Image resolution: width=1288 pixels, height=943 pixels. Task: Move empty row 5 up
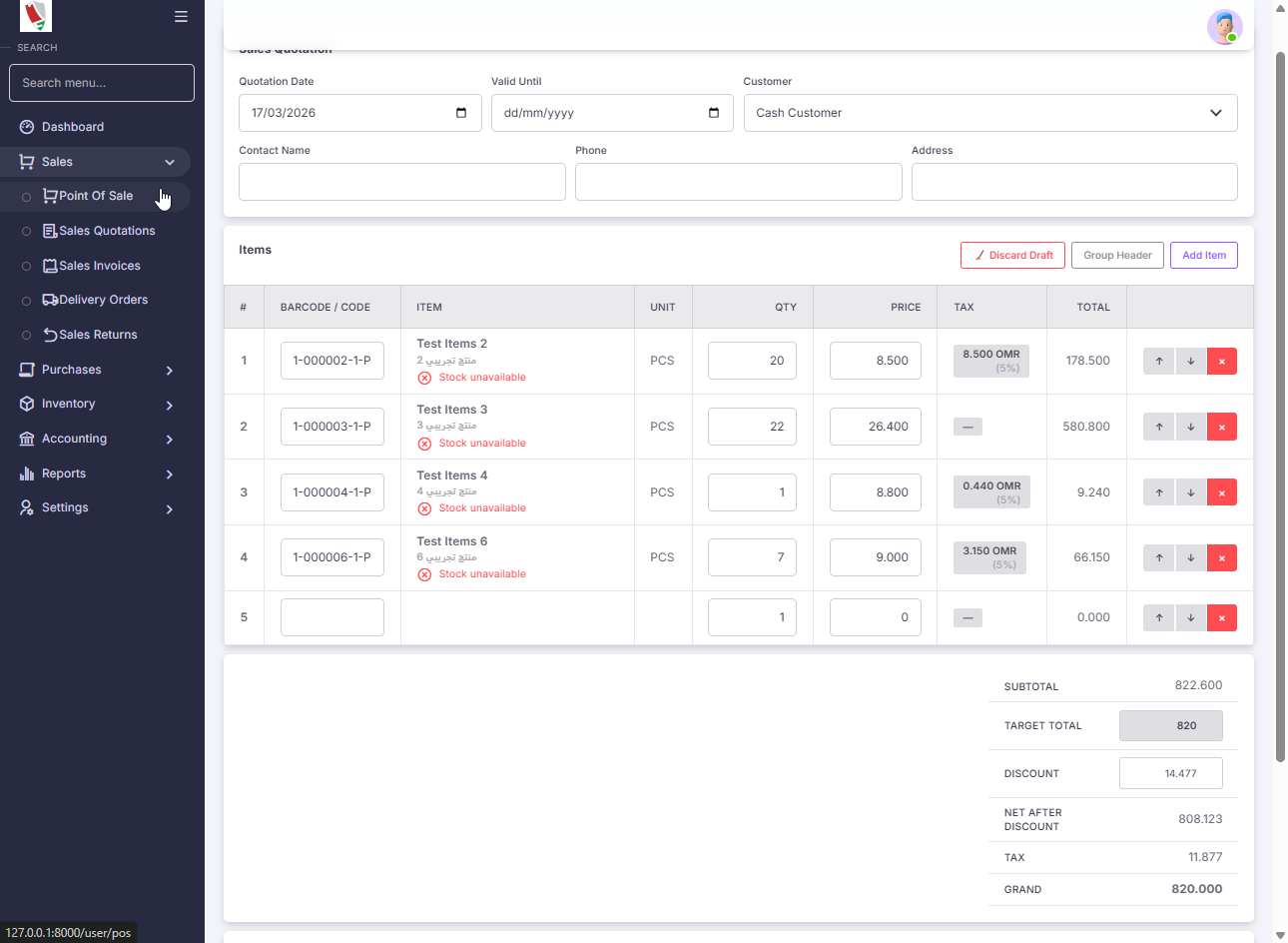pyautogui.click(x=1159, y=618)
